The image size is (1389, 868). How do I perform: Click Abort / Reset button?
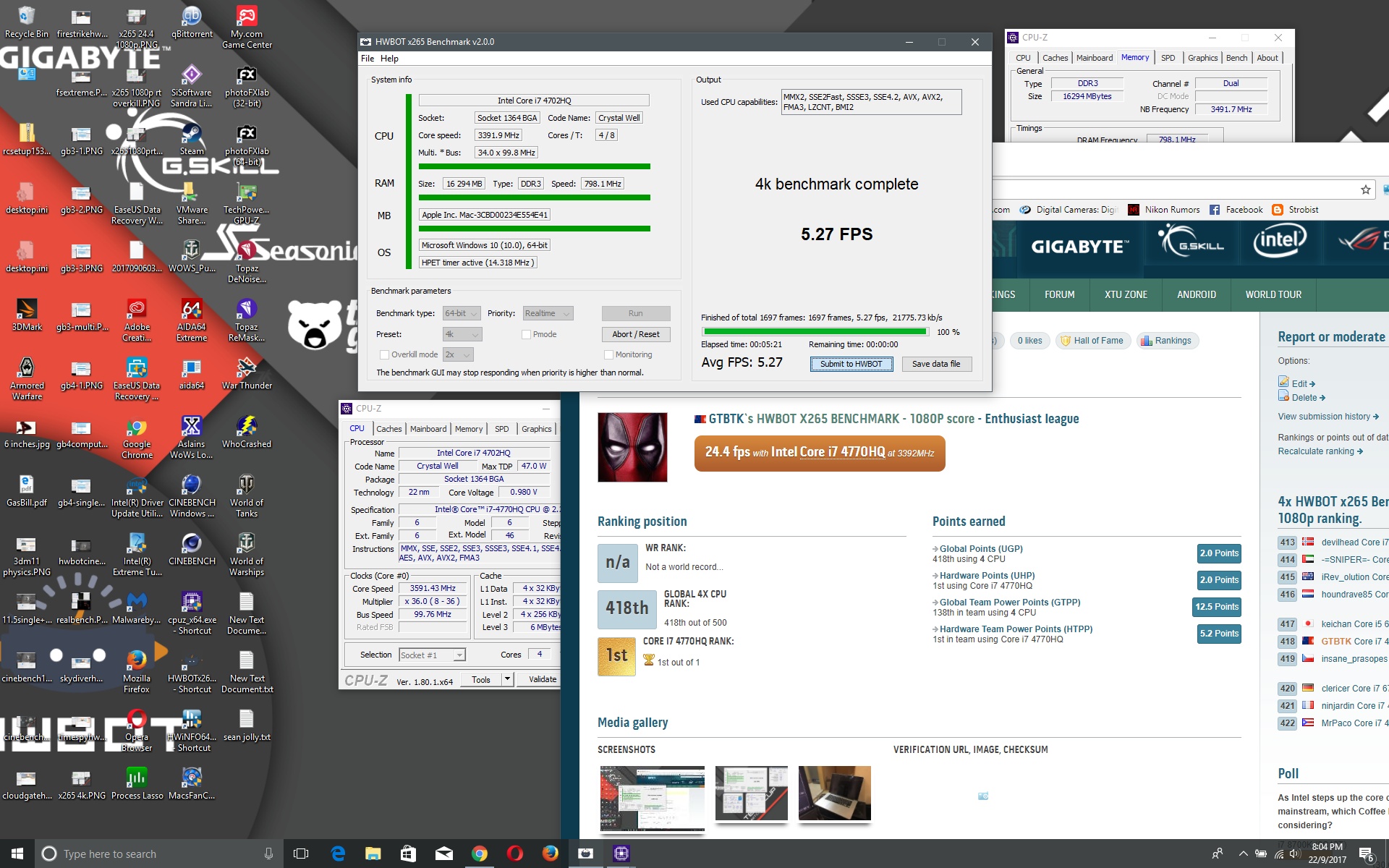[636, 334]
